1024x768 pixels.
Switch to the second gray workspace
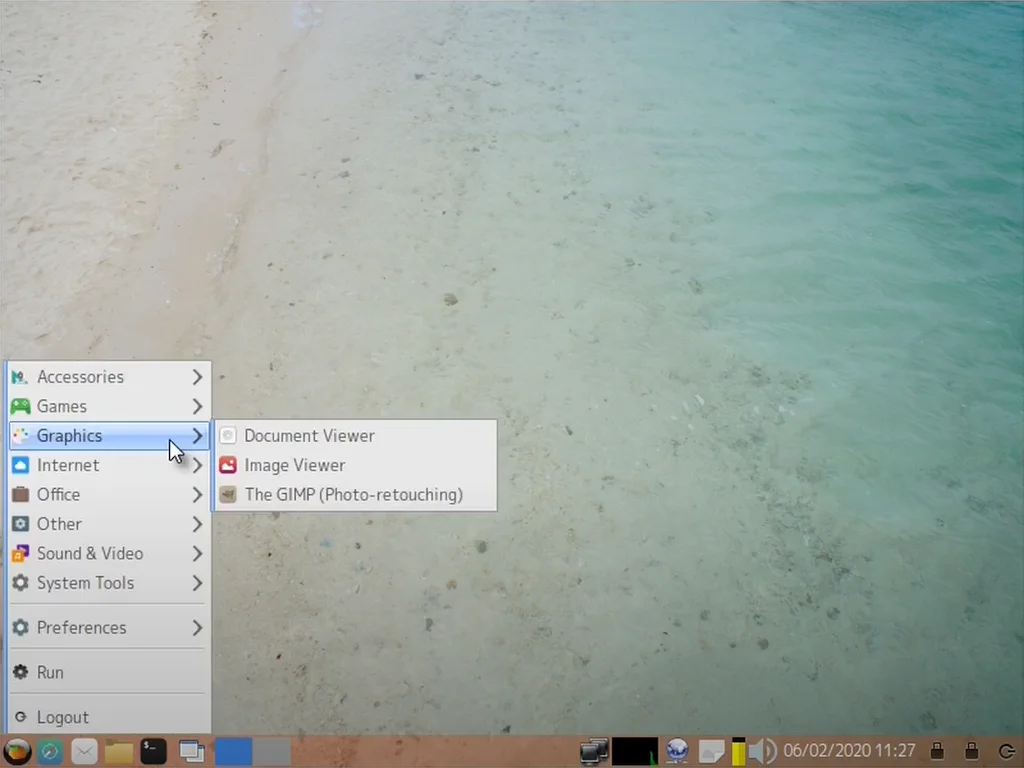(272, 751)
